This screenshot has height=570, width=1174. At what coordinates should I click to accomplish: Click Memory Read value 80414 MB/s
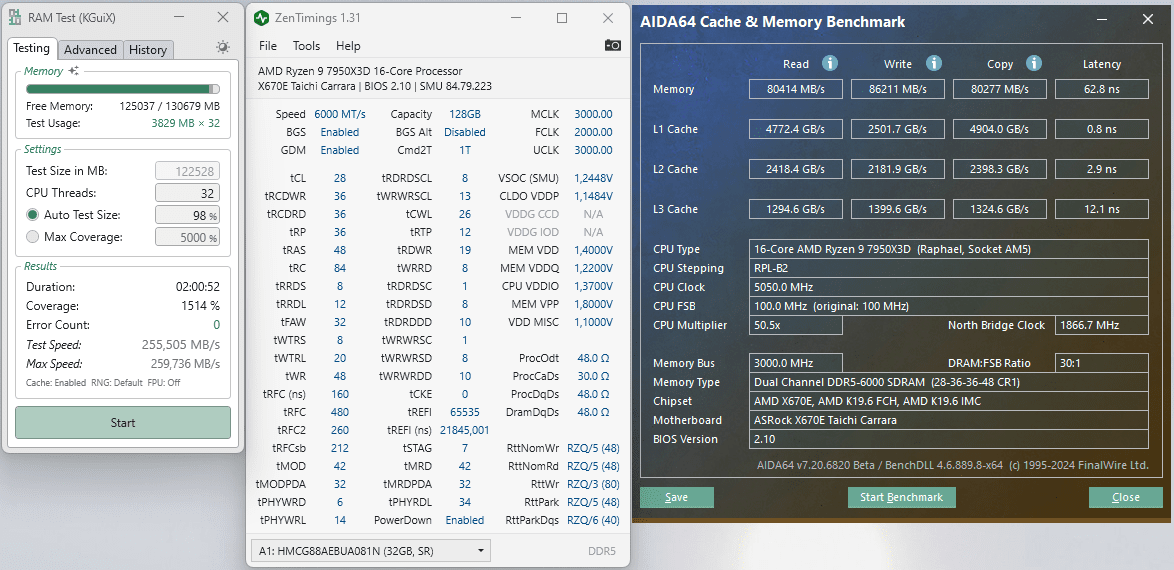(x=796, y=89)
